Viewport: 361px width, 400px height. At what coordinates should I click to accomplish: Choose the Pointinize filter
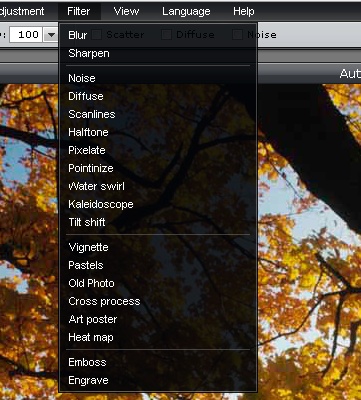point(158,168)
